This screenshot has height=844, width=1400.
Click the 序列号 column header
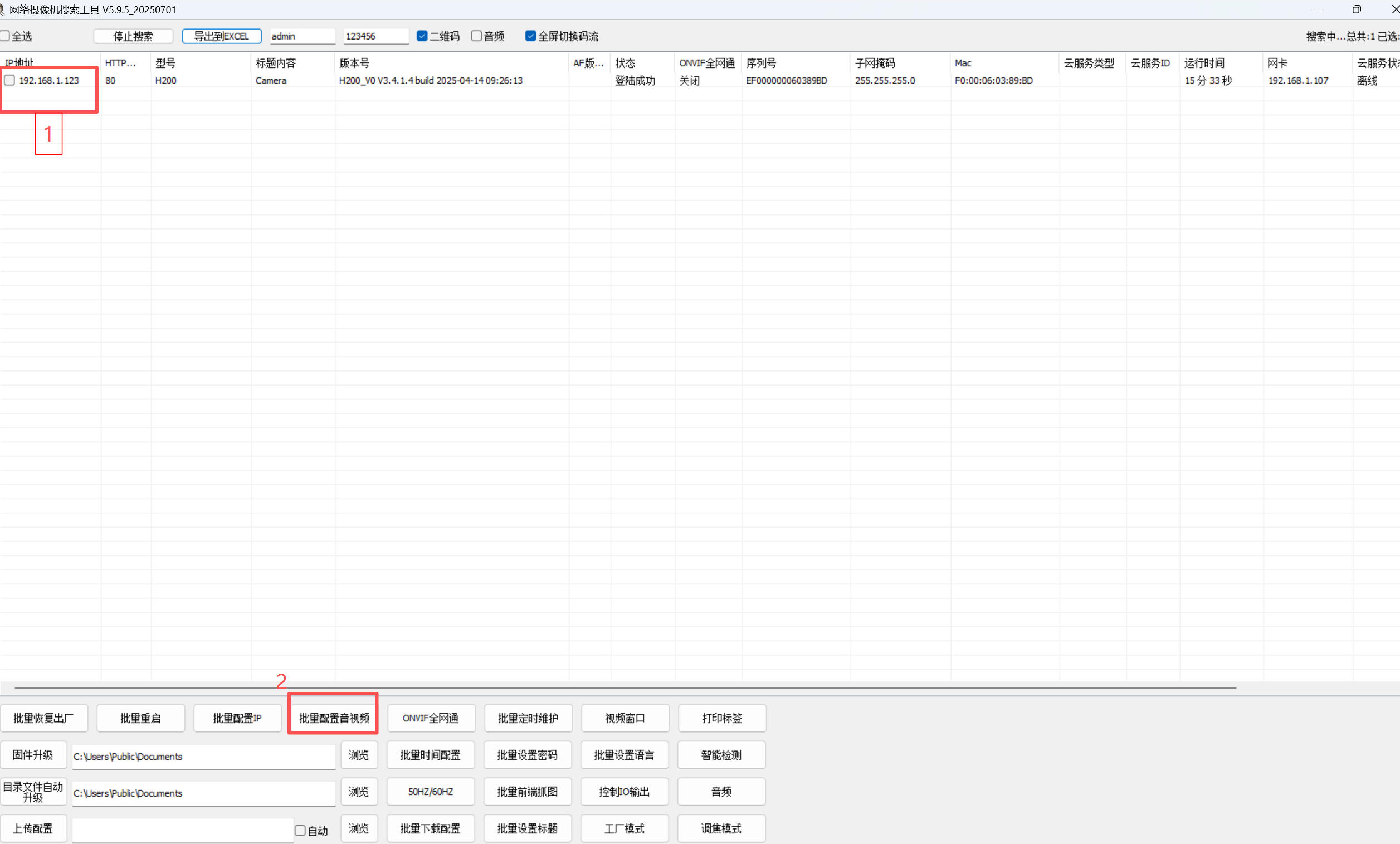pyautogui.click(x=796, y=62)
